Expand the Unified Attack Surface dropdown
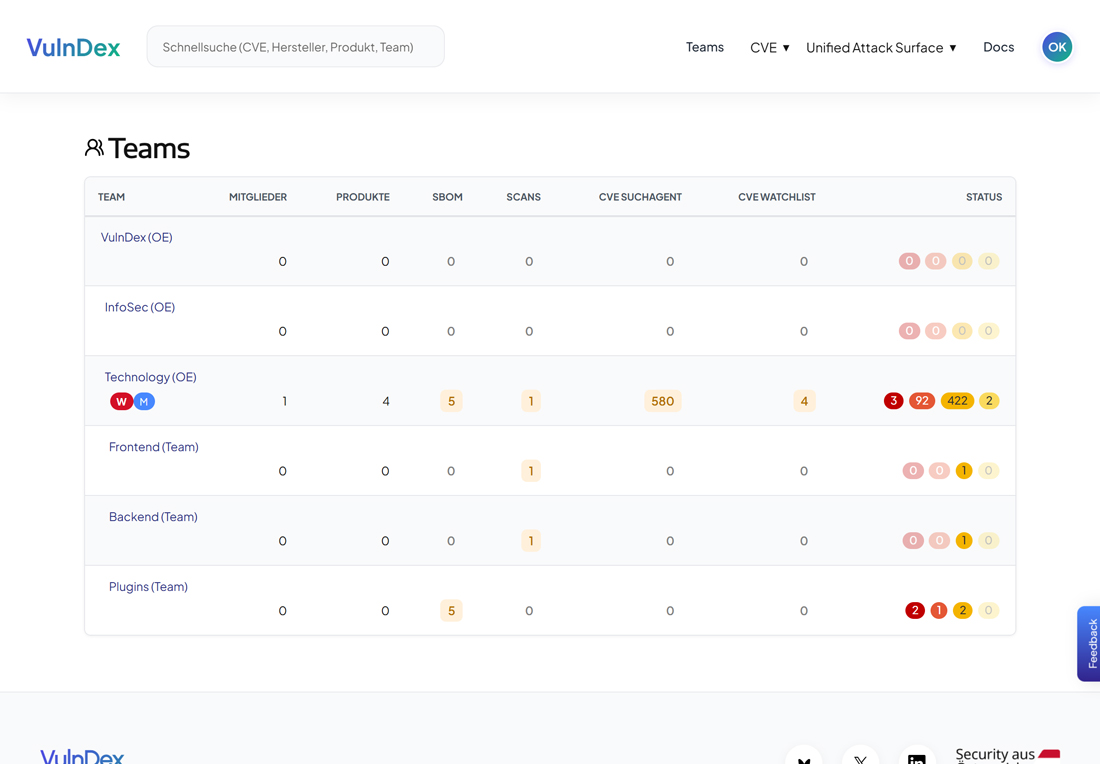Viewport: 1100px width, 764px height. pos(880,47)
